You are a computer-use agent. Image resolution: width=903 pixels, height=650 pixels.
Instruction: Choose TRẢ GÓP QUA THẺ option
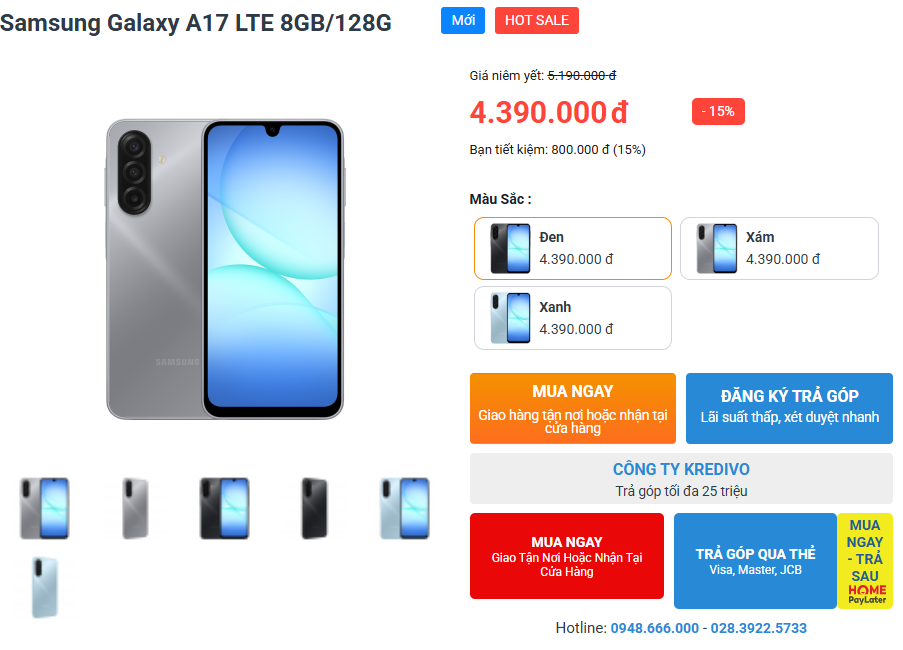pos(755,561)
